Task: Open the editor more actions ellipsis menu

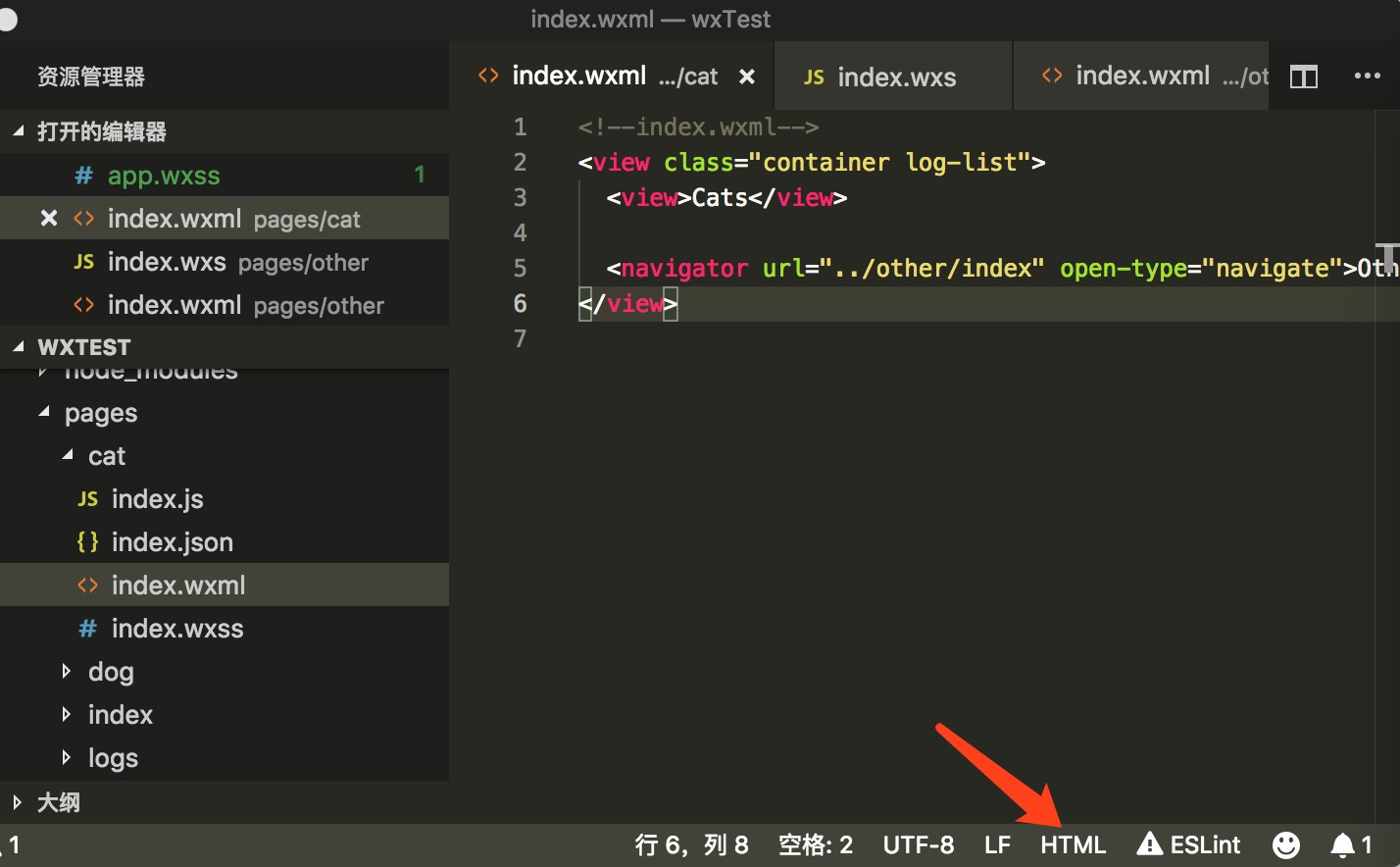Action: click(x=1367, y=76)
